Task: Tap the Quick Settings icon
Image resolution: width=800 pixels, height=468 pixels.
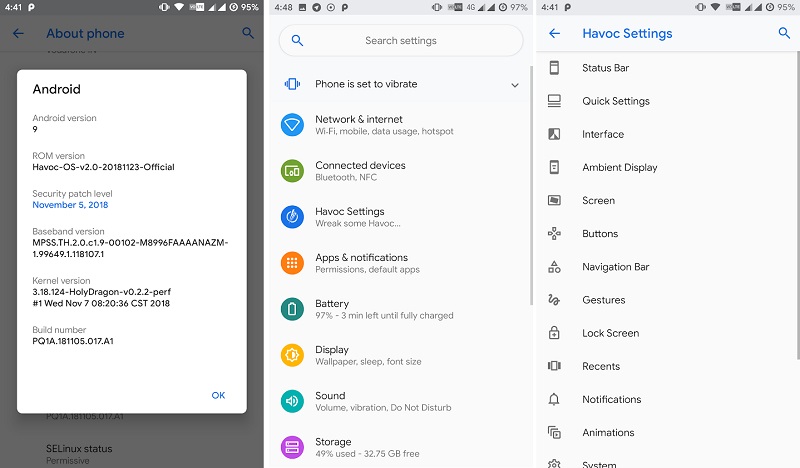Action: [x=554, y=101]
